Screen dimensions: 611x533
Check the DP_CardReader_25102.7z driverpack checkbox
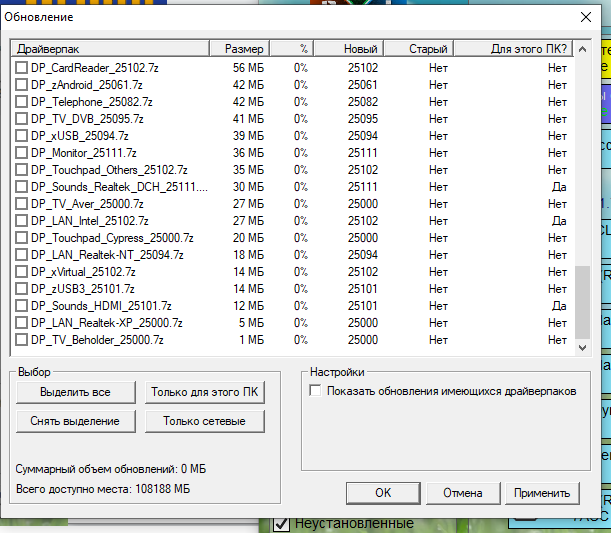22,67
